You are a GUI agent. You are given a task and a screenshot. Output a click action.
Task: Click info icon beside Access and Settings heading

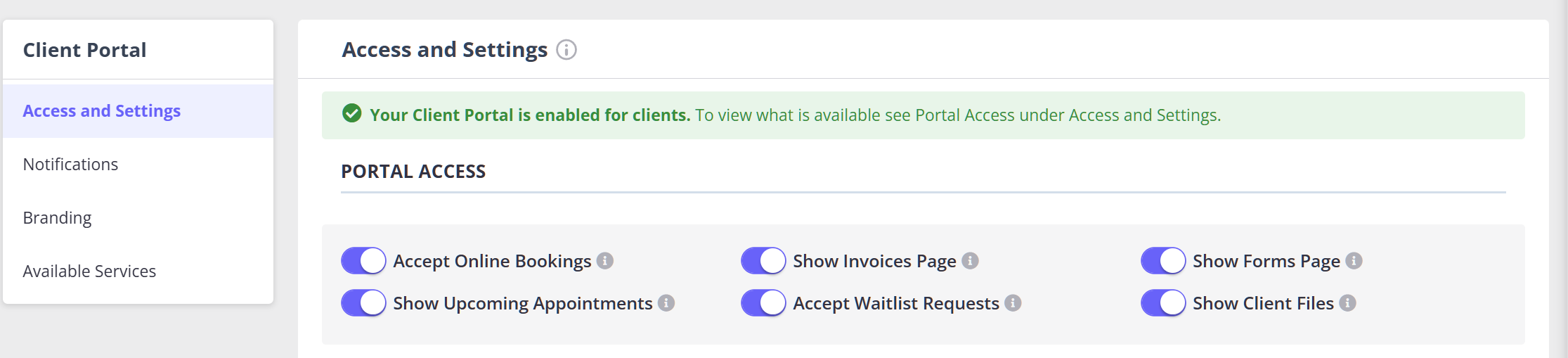click(566, 50)
